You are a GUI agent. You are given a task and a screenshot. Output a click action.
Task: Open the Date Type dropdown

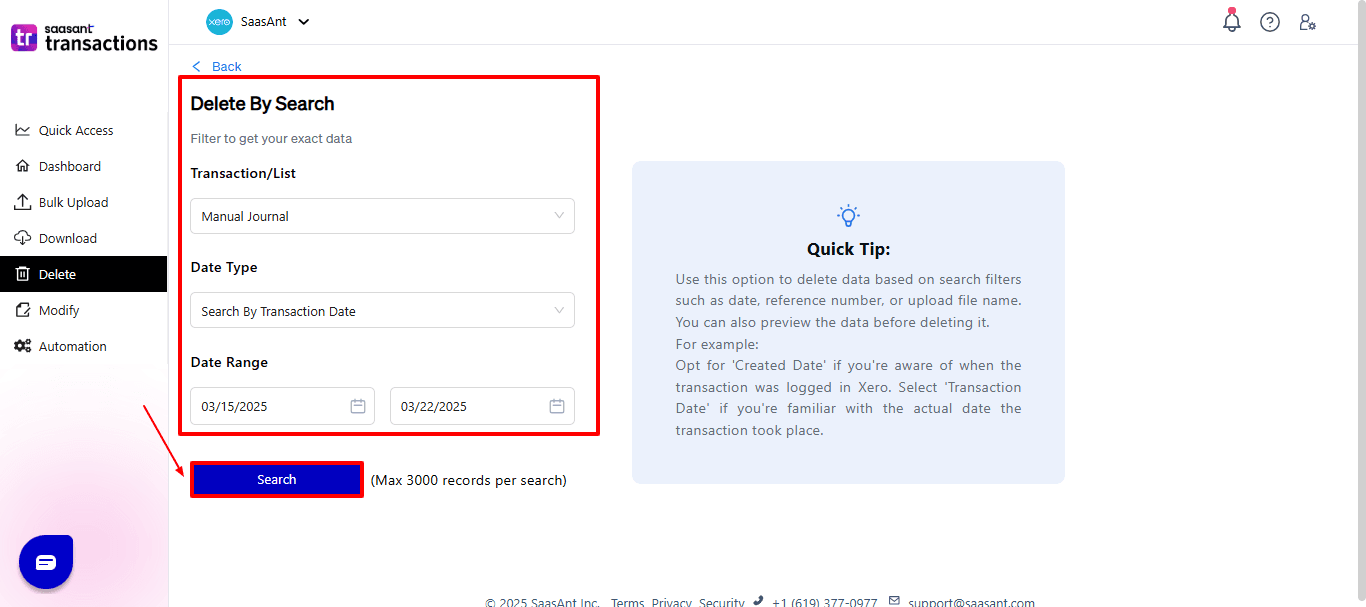click(382, 310)
